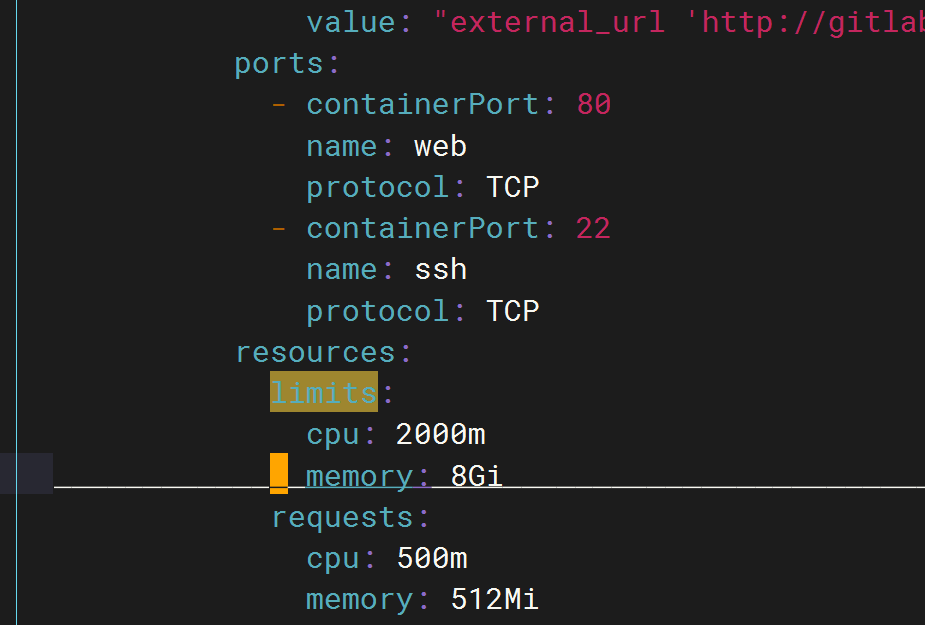This screenshot has height=625, width=925.
Task: Click the port name 'ssh'
Action: pyautogui.click(x=441, y=270)
